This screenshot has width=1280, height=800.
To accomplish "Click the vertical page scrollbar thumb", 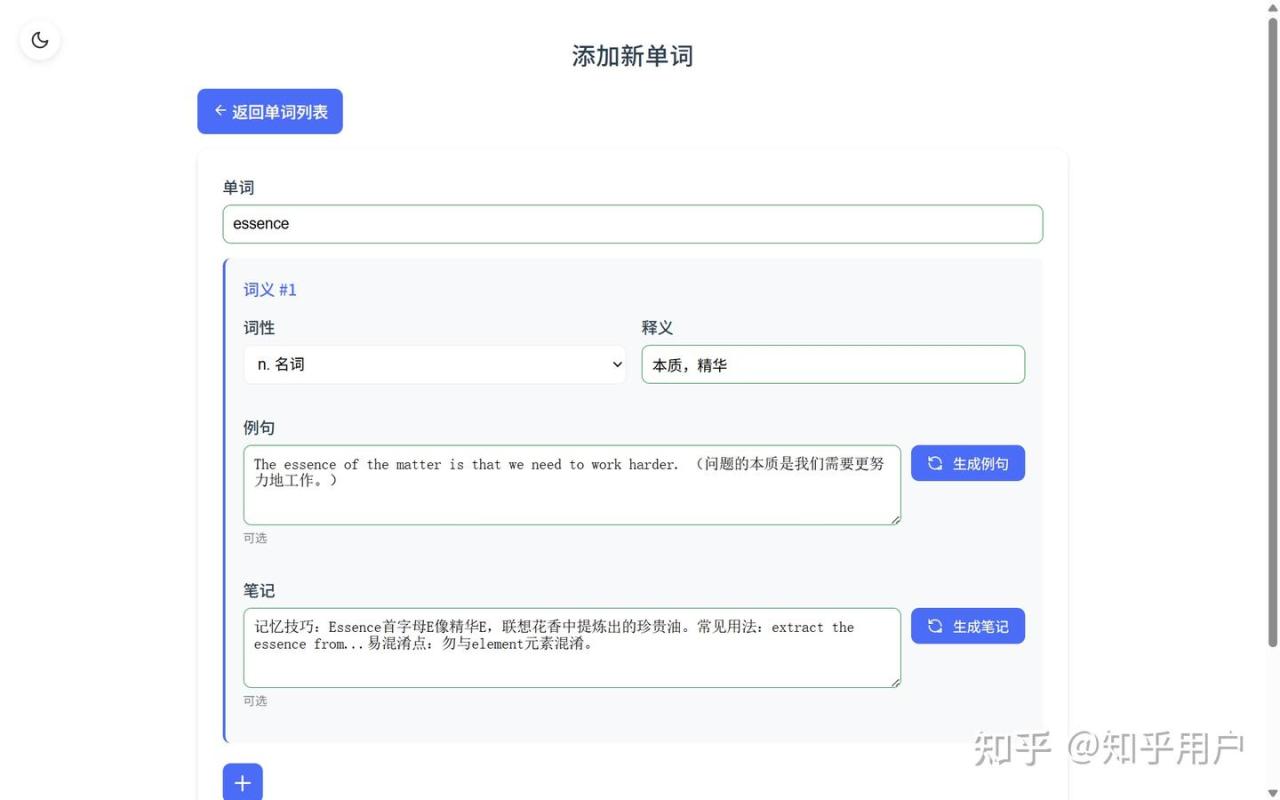I will pyautogui.click(x=1272, y=330).
